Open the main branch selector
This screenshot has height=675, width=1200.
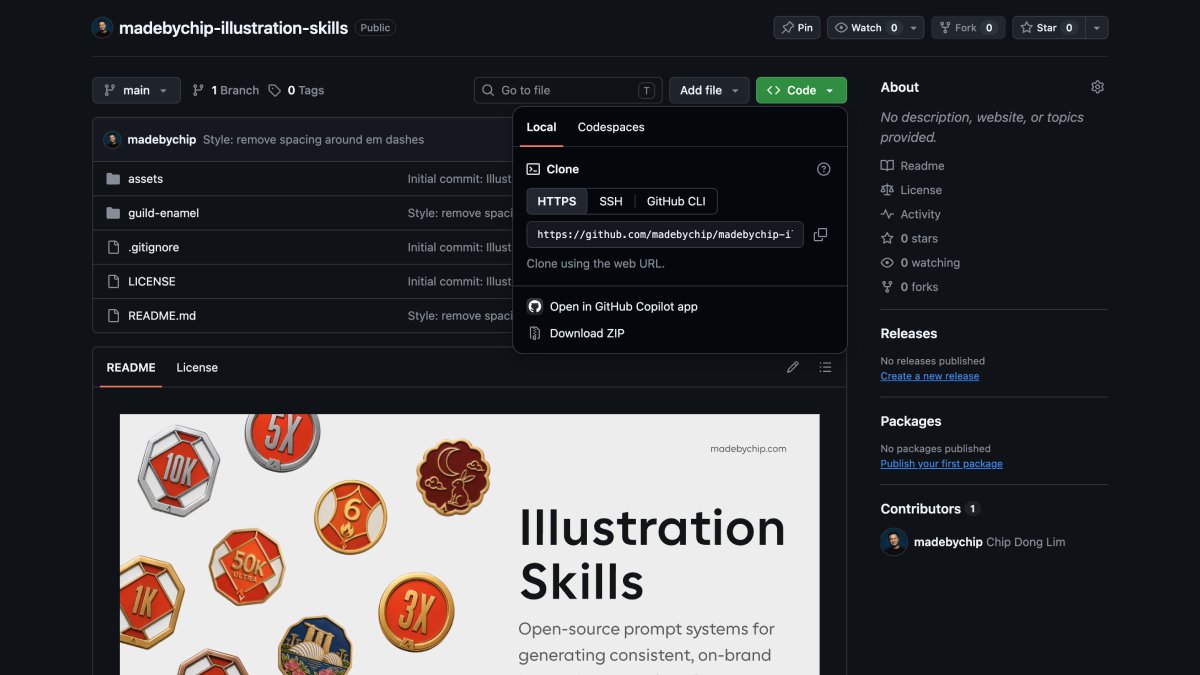click(136, 90)
